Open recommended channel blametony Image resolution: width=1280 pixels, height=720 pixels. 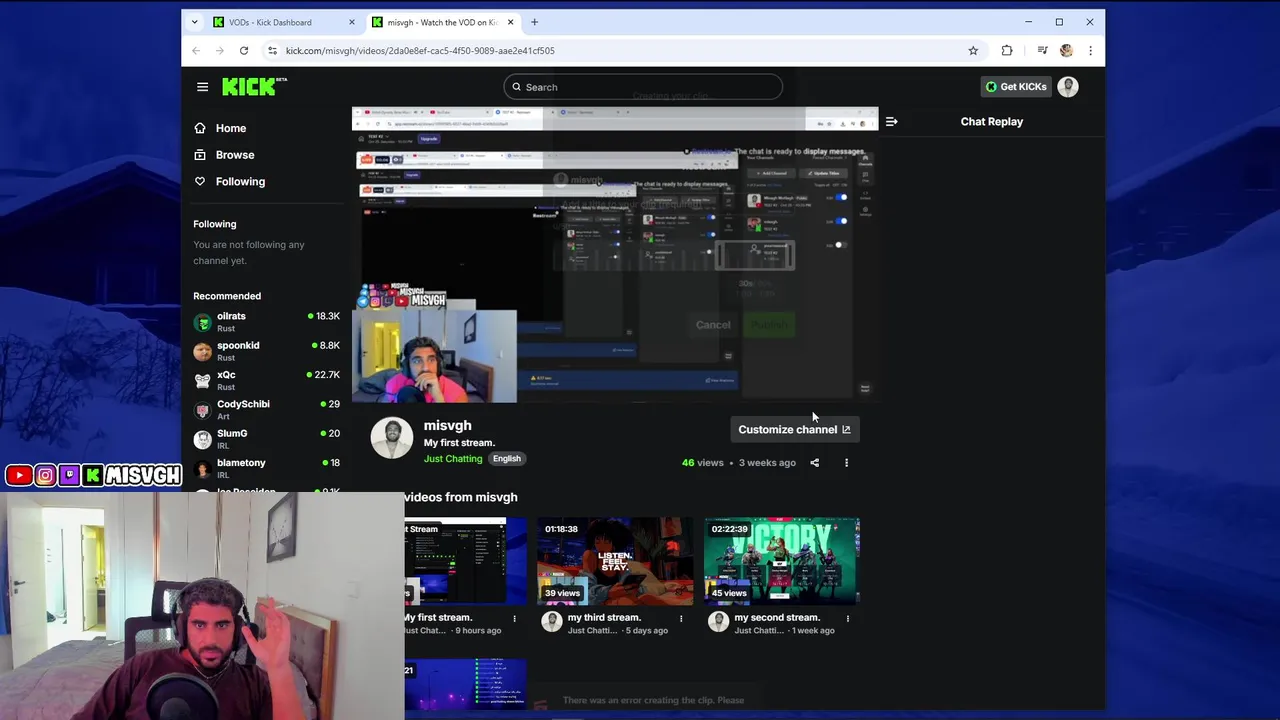click(x=266, y=469)
